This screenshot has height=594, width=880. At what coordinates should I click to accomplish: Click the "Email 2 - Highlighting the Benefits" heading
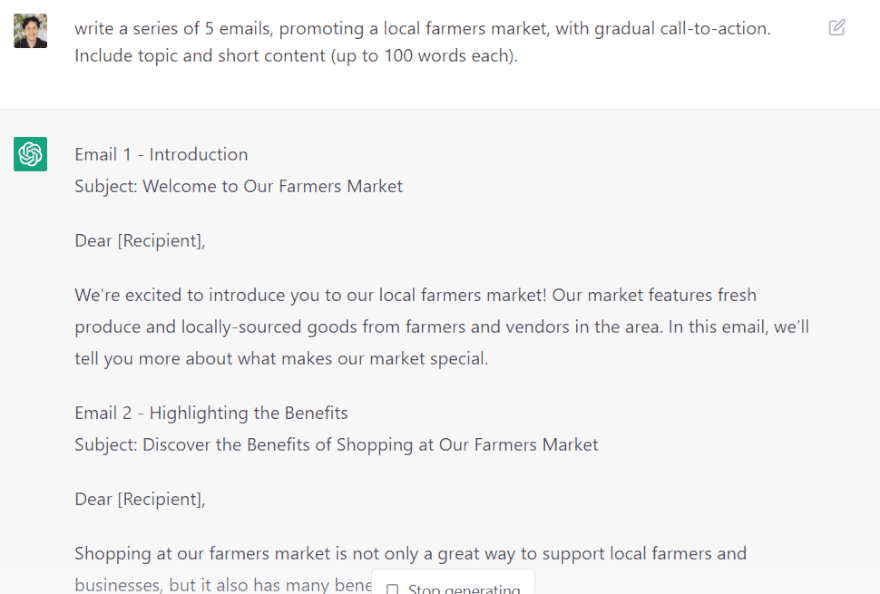pyautogui.click(x=211, y=413)
